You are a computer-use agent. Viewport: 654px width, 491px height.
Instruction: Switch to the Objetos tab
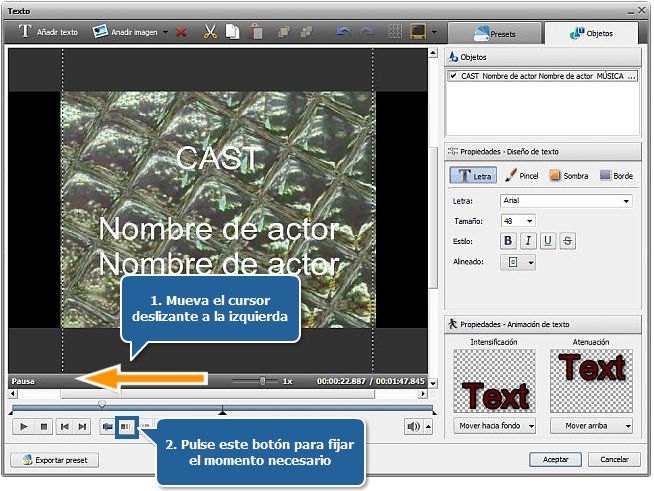click(590, 33)
